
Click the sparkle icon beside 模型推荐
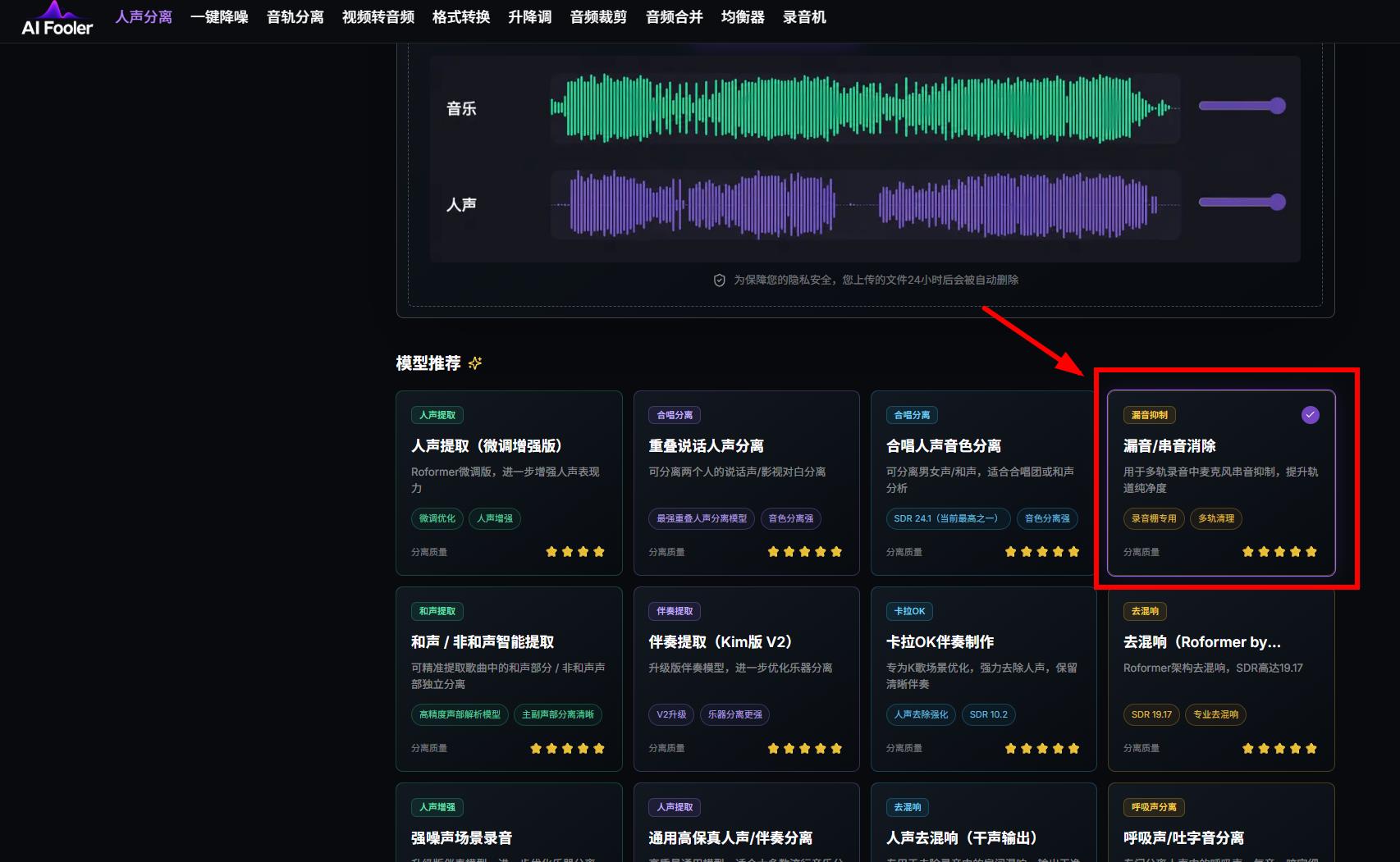coord(475,363)
